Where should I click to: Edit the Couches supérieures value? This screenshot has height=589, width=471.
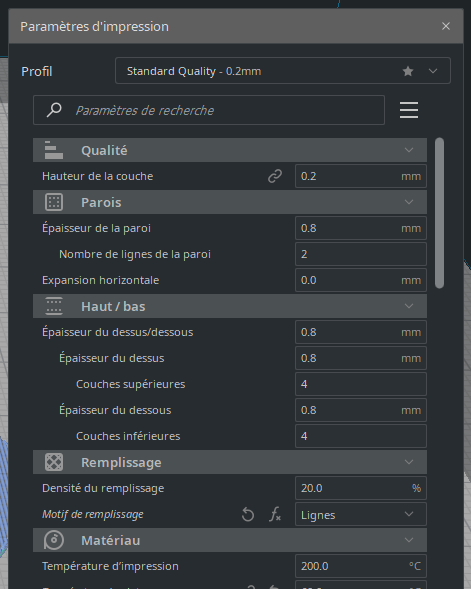pyautogui.click(x=361, y=384)
